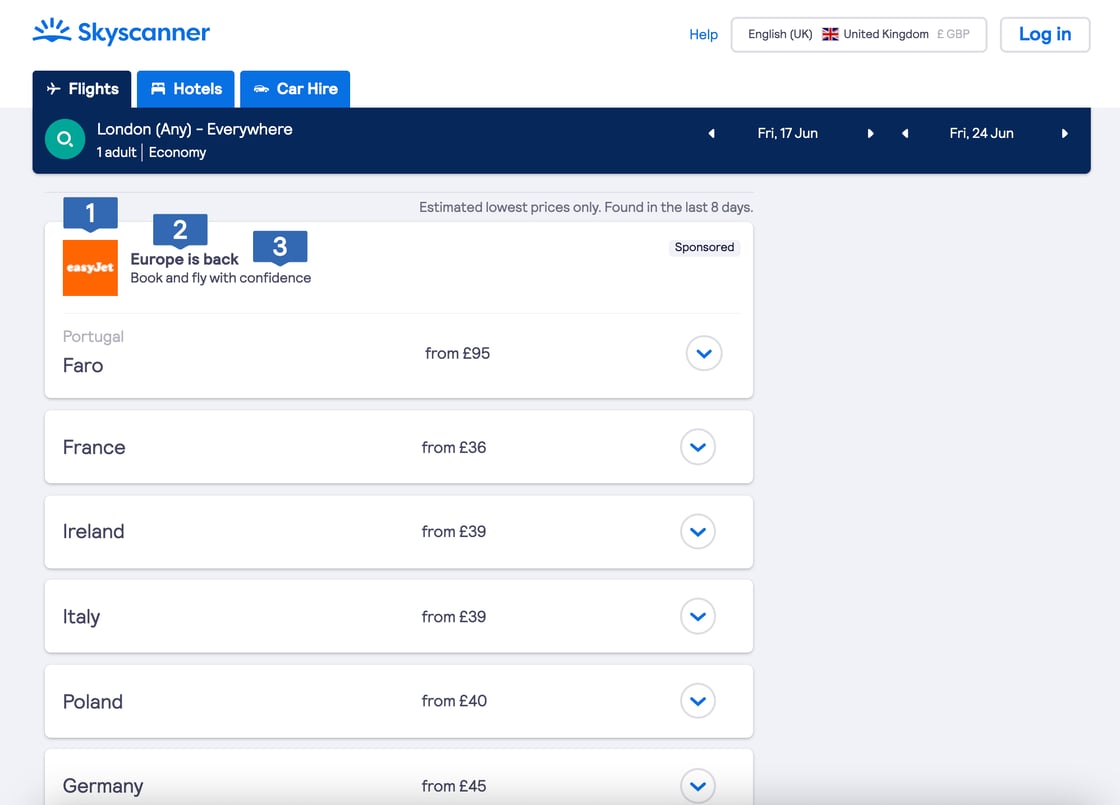Click the from £95 price
This screenshot has height=805, width=1120.
[x=457, y=354]
